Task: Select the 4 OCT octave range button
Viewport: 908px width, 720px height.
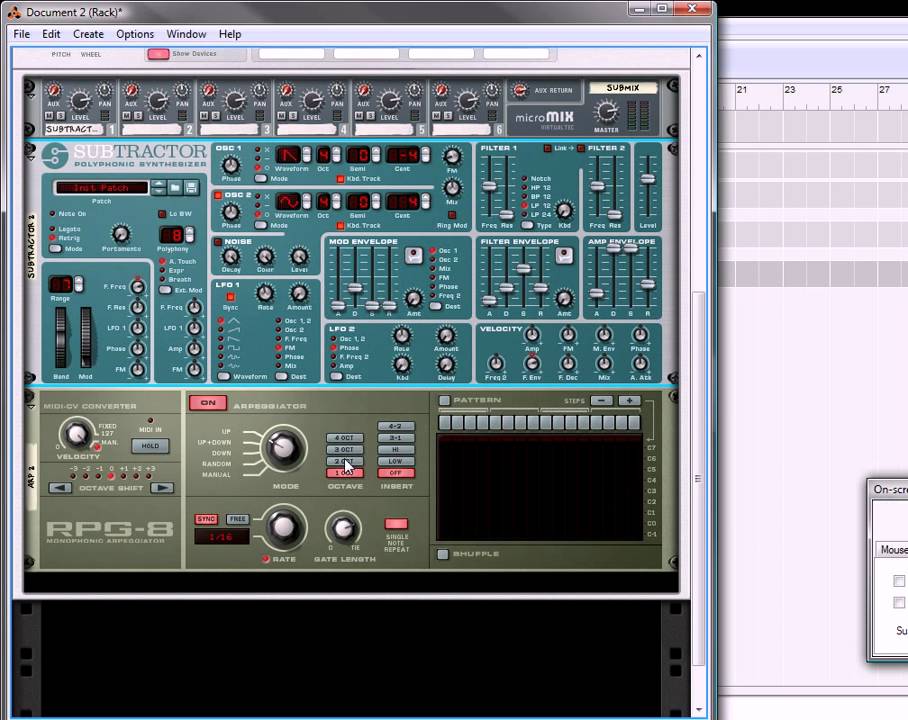Action: click(x=345, y=438)
